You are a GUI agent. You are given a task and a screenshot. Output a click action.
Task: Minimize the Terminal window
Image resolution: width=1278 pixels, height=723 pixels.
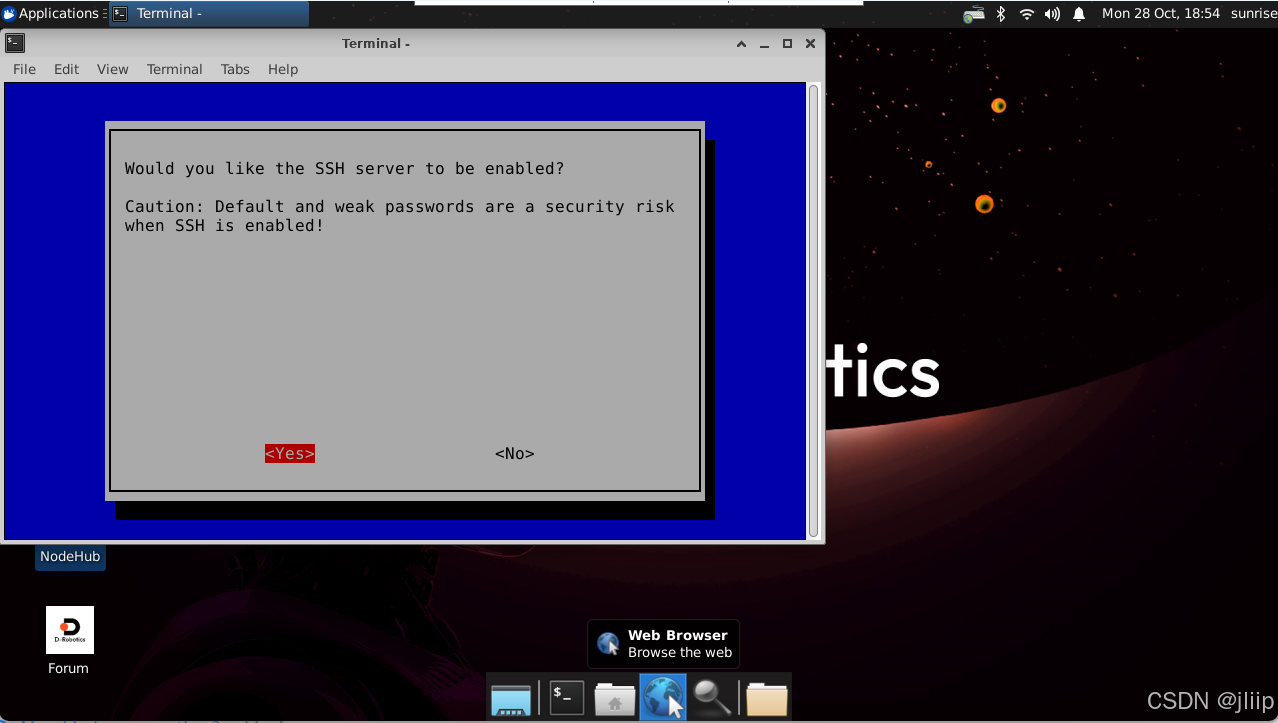tap(764, 43)
